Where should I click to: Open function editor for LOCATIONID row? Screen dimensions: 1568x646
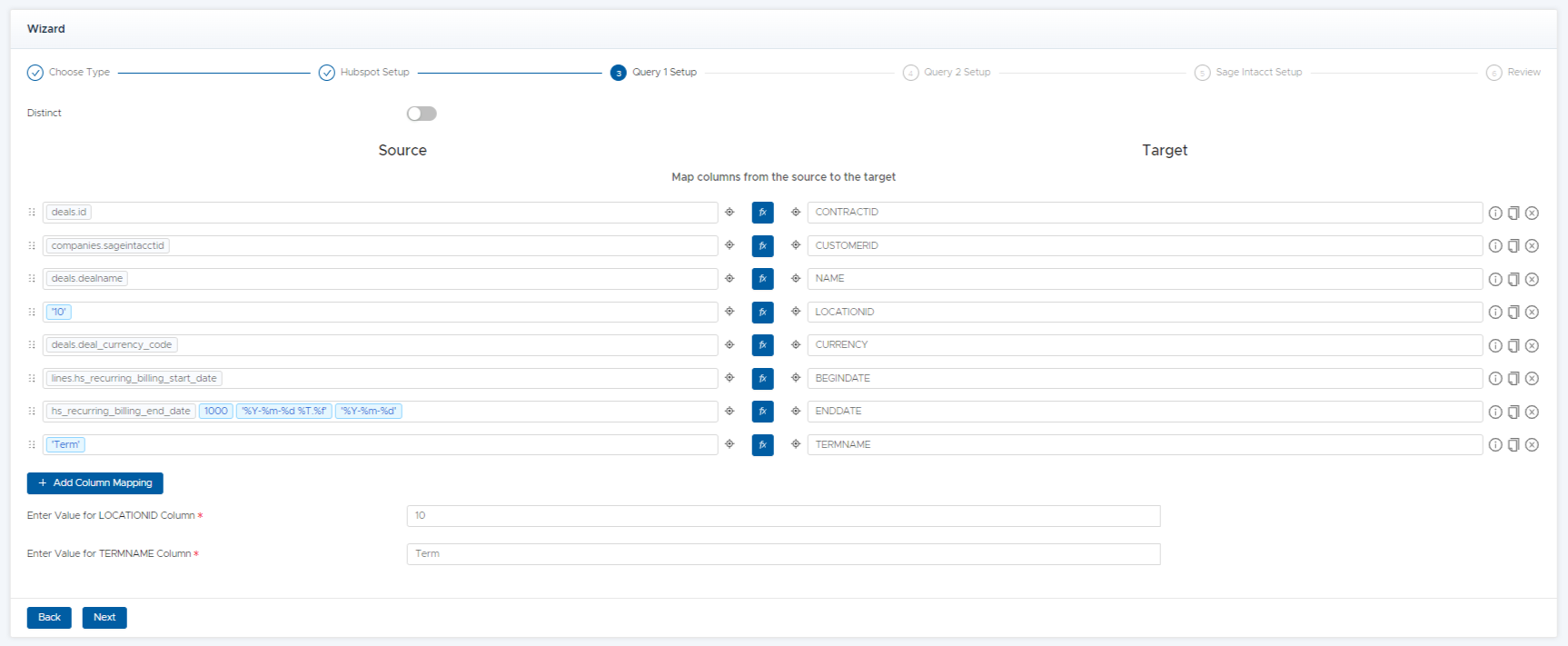pos(763,312)
